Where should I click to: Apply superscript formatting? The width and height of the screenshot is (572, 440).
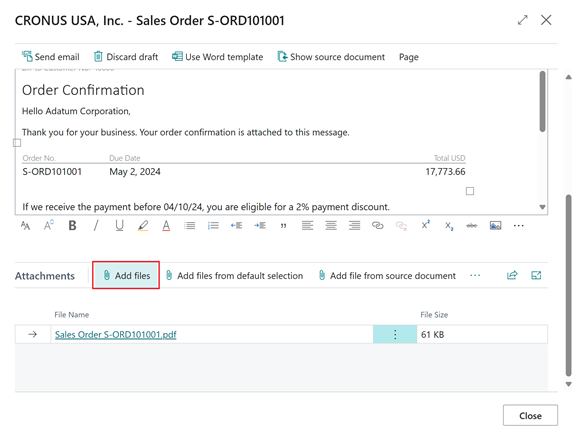click(x=425, y=225)
